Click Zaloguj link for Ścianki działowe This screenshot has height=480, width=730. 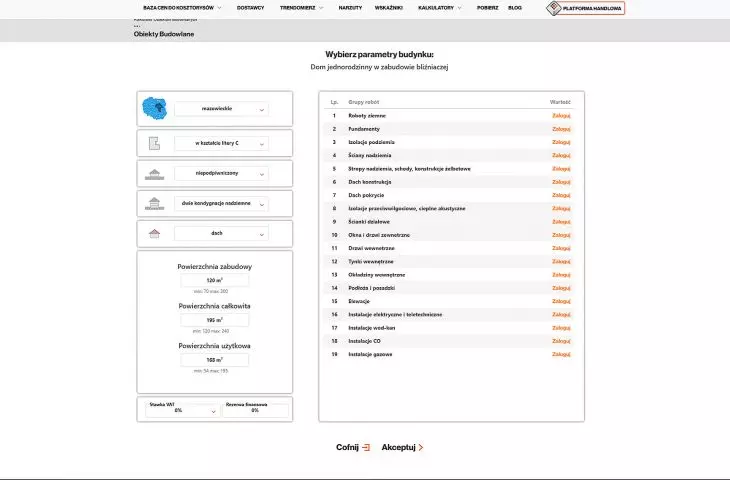(561, 222)
